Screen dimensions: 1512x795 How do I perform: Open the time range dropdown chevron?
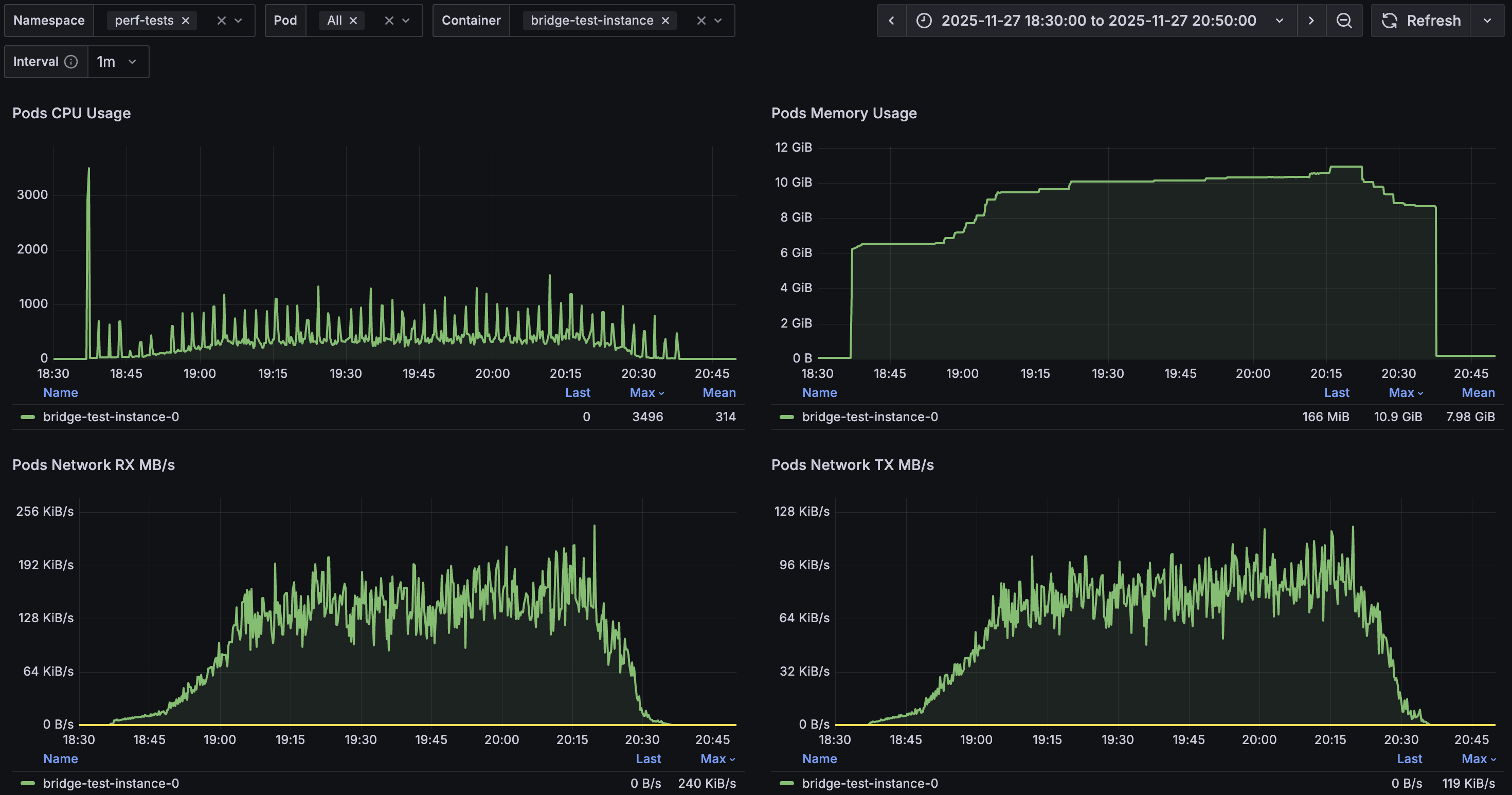point(1280,21)
